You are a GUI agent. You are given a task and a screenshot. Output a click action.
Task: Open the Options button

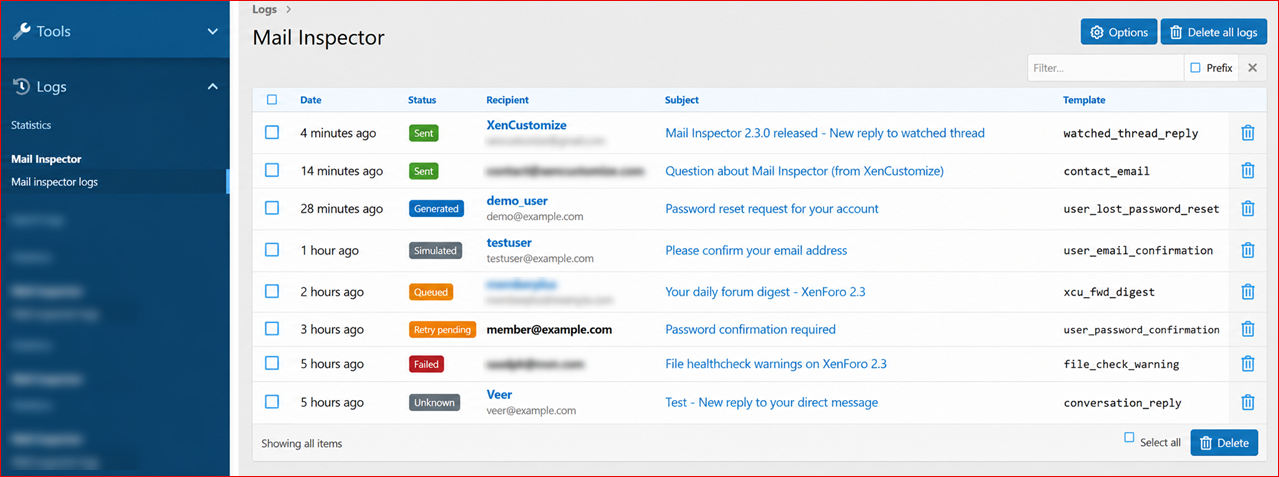click(1118, 33)
